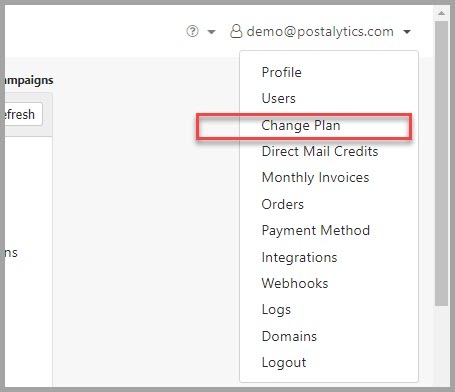Open Payment Method settings
Screen dimensions: 455x392
click(x=316, y=231)
